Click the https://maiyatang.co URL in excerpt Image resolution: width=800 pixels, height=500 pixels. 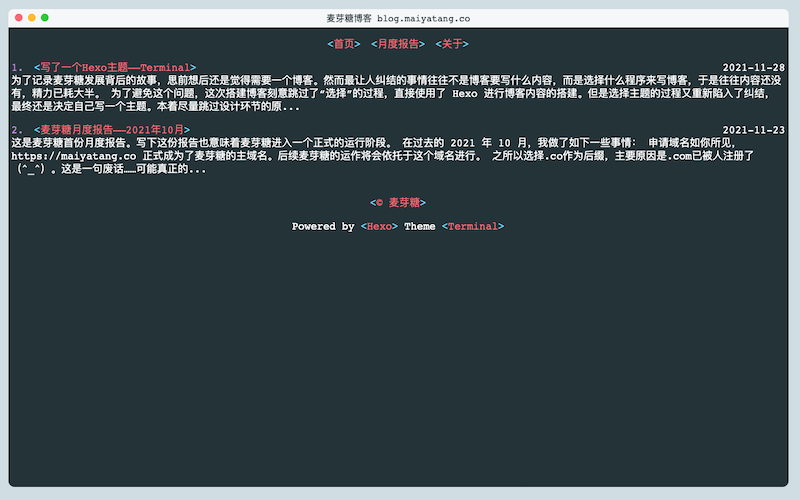pyautogui.click(x=73, y=156)
